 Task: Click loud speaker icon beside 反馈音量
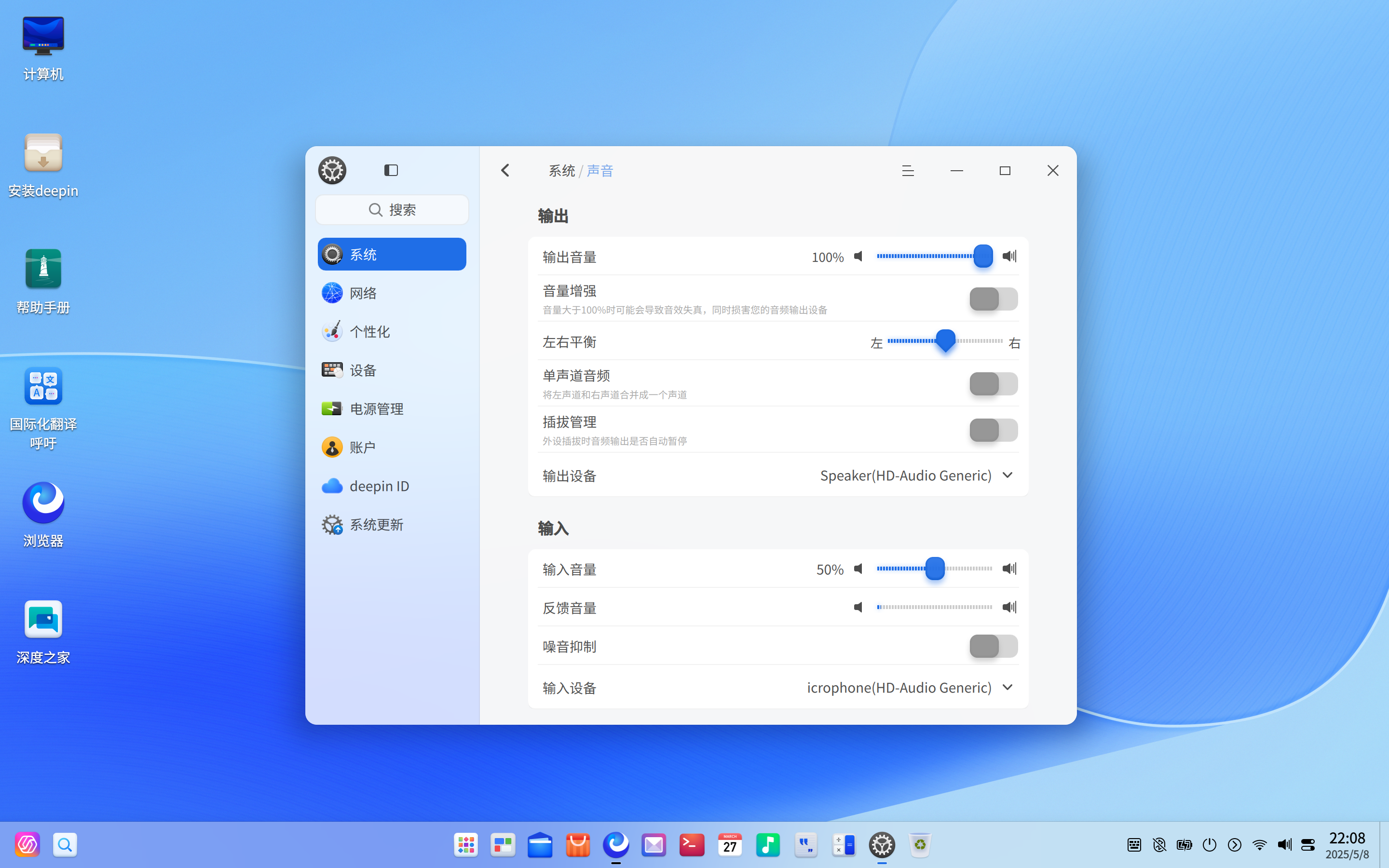1009,608
